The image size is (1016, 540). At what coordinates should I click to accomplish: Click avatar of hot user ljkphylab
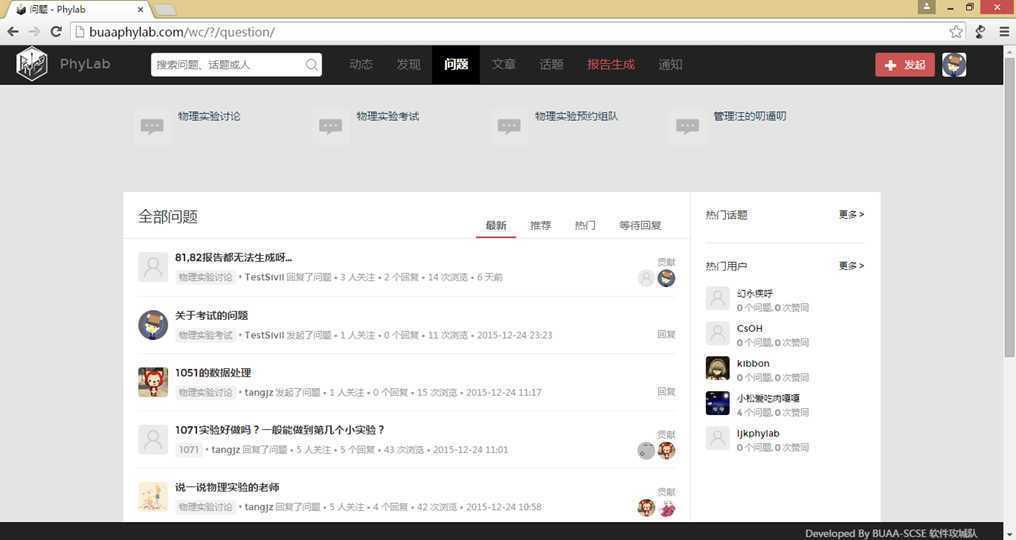(717, 438)
